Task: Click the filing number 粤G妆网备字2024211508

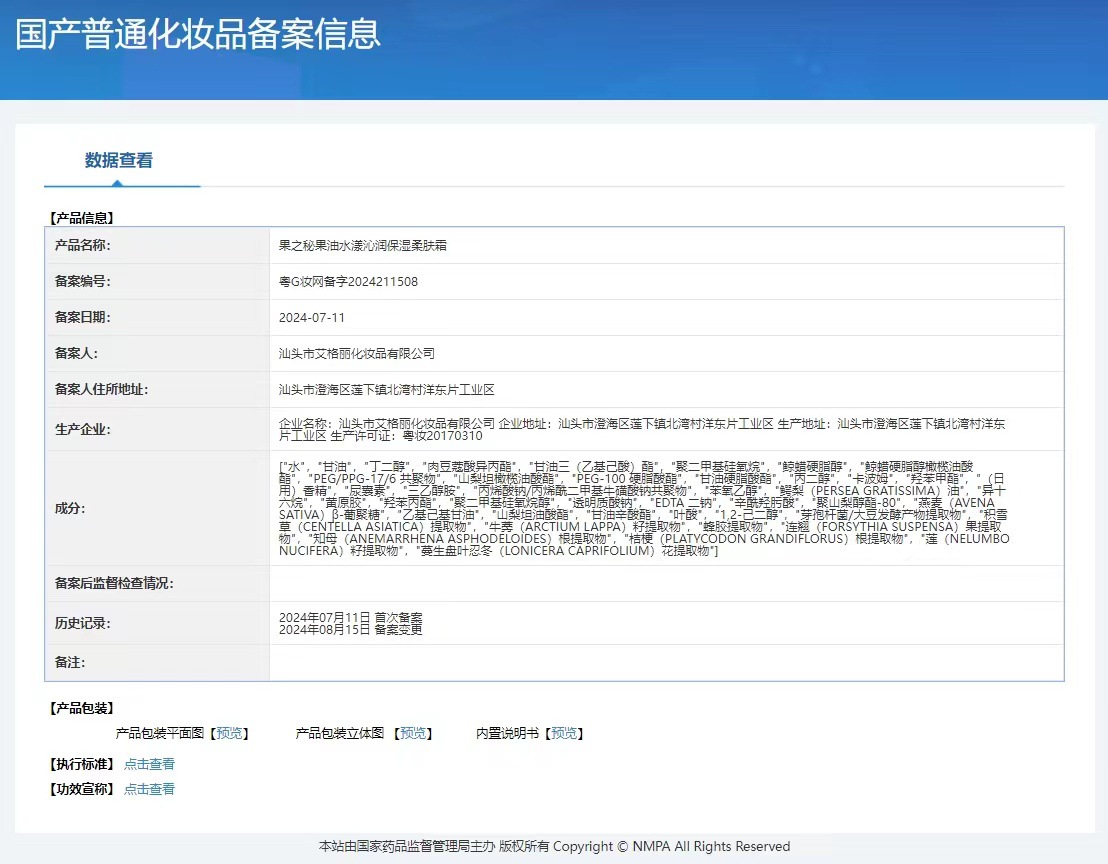Action: [348, 282]
